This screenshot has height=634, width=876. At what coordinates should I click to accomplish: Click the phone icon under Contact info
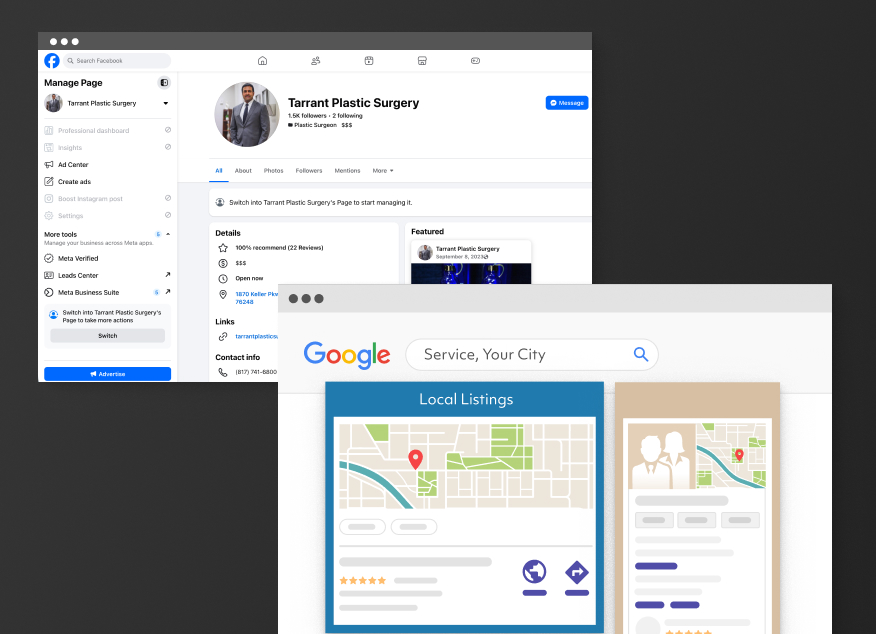coord(223,372)
